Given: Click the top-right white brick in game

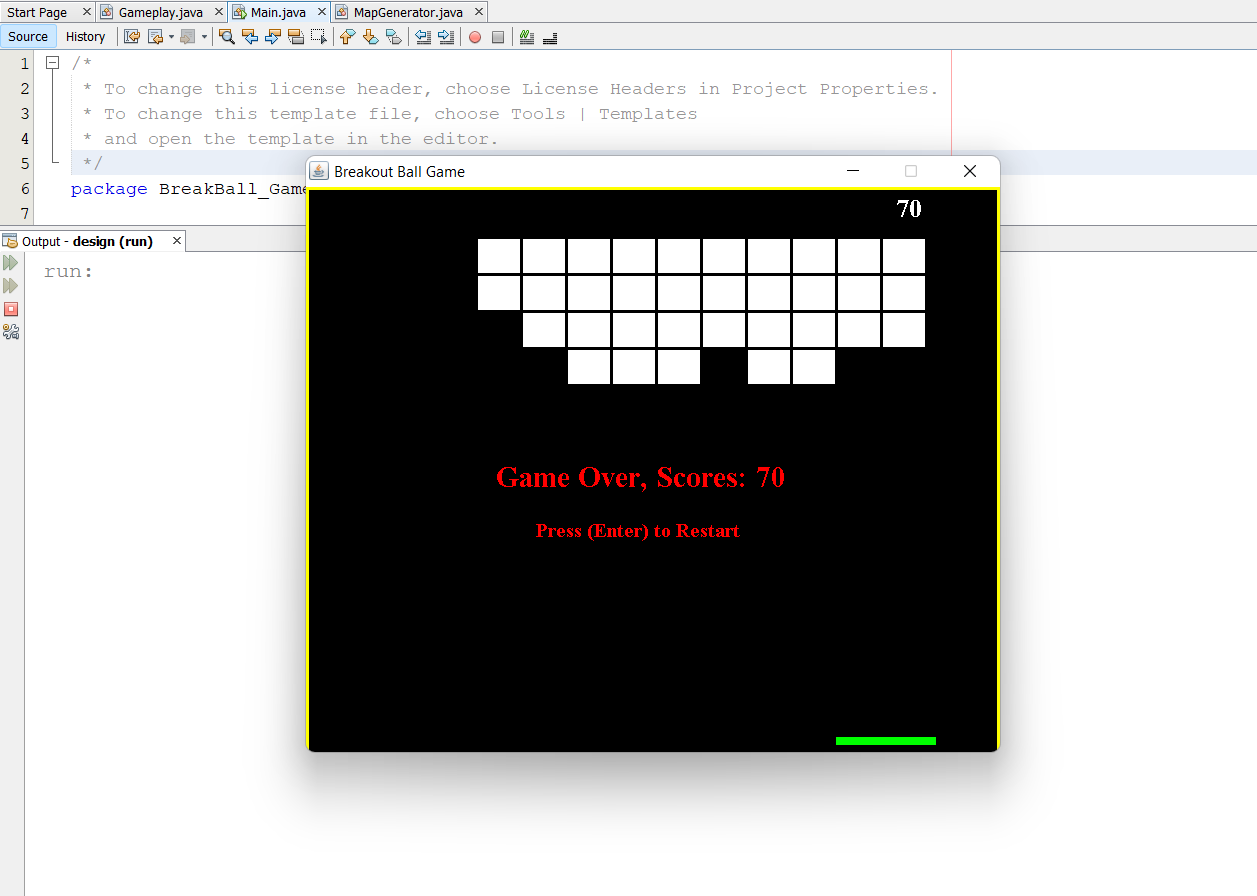Looking at the screenshot, I should coord(904,256).
